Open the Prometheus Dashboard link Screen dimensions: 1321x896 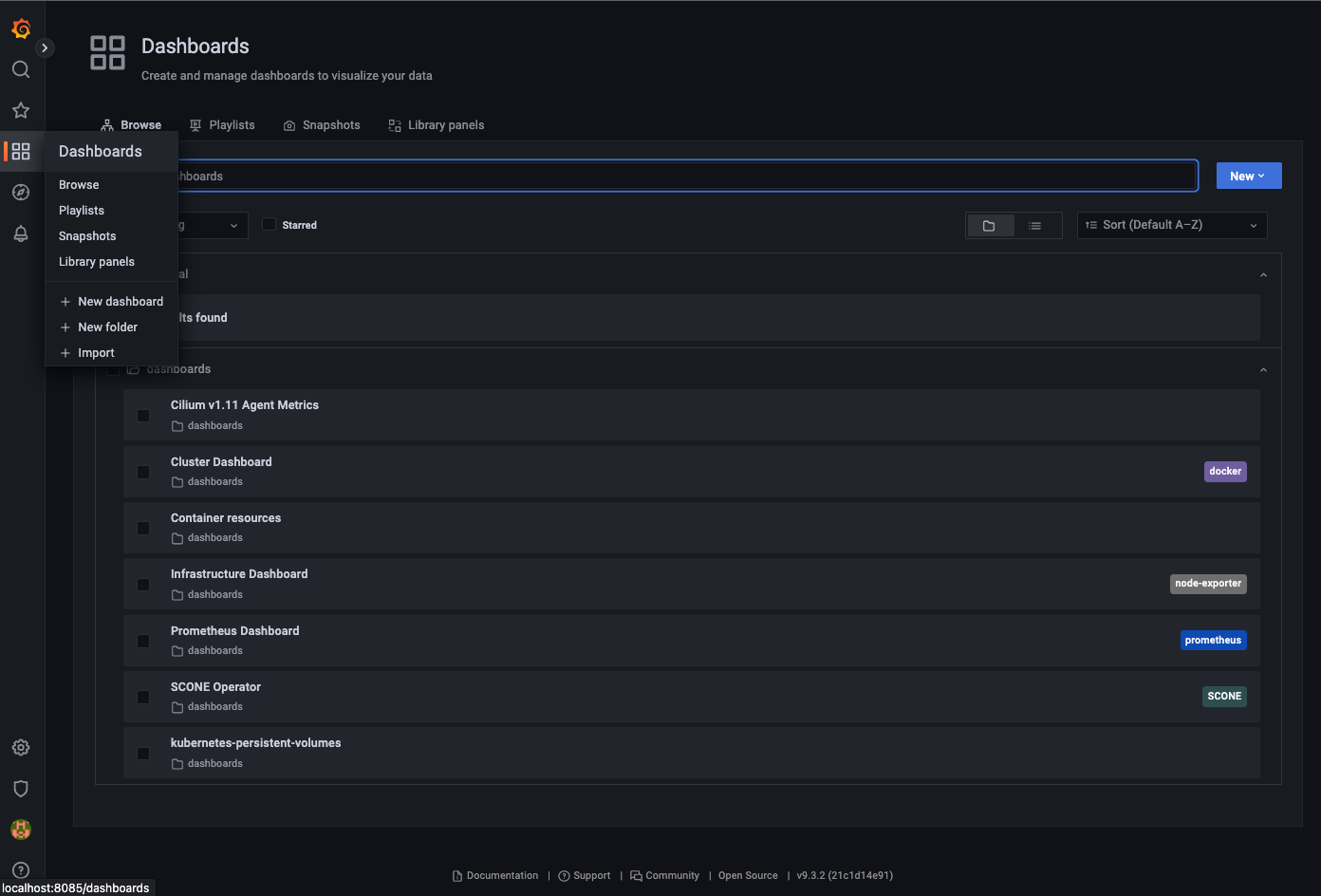(234, 631)
